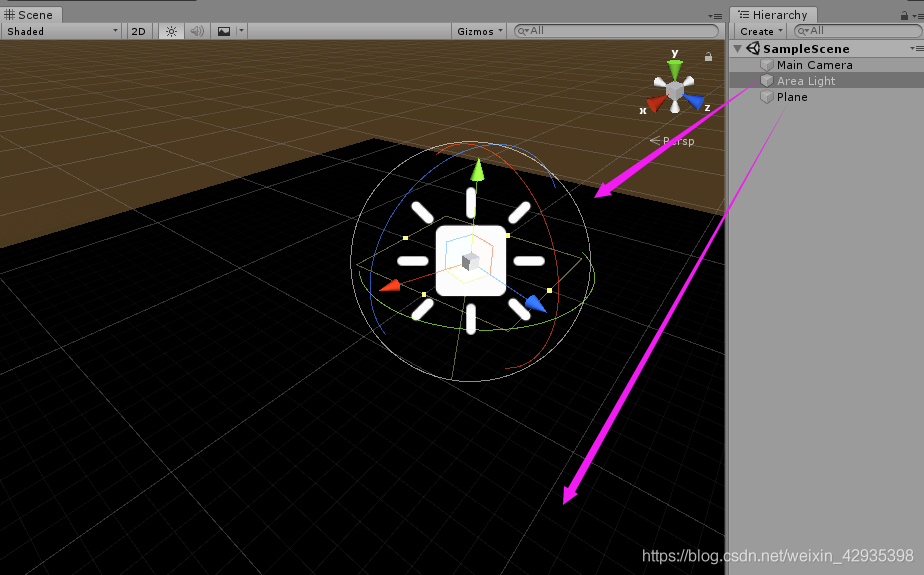Screen dimensions: 924x575
Task: Open the Gizmos dropdown menu
Action: 480,31
